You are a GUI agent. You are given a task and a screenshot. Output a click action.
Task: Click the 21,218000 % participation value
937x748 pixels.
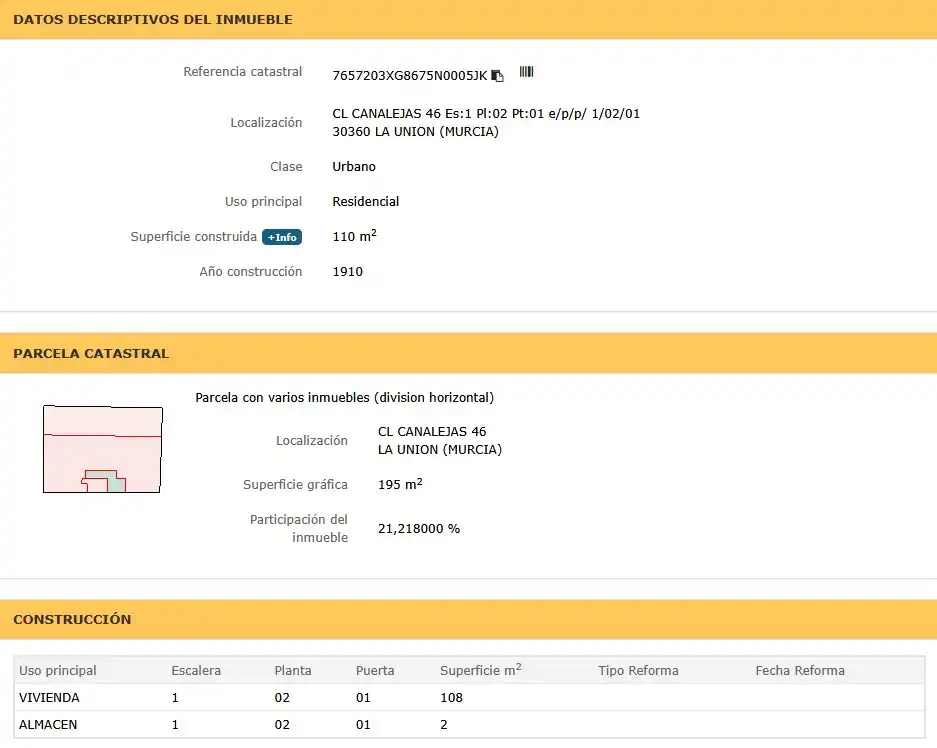[419, 529]
